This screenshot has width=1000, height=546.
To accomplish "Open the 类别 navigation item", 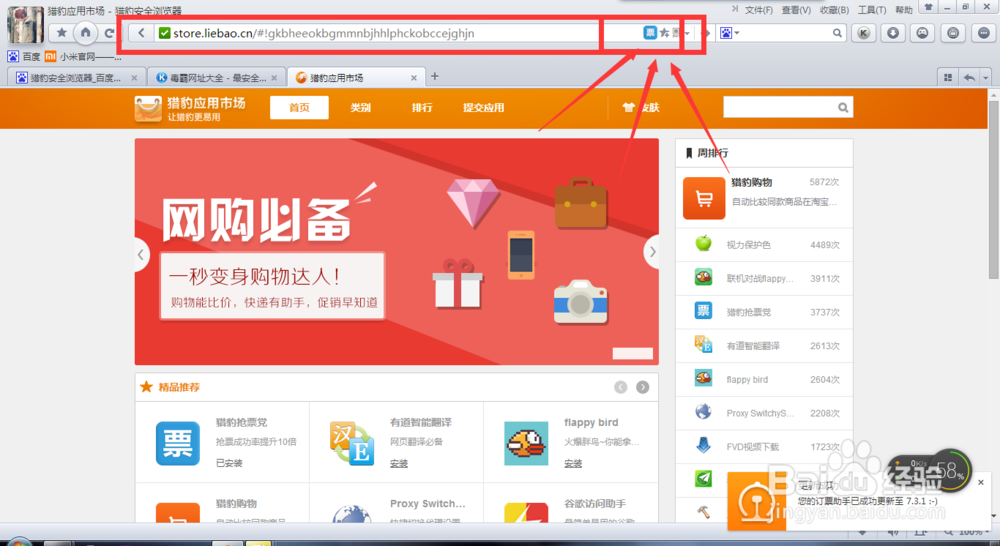I will pyautogui.click(x=360, y=107).
